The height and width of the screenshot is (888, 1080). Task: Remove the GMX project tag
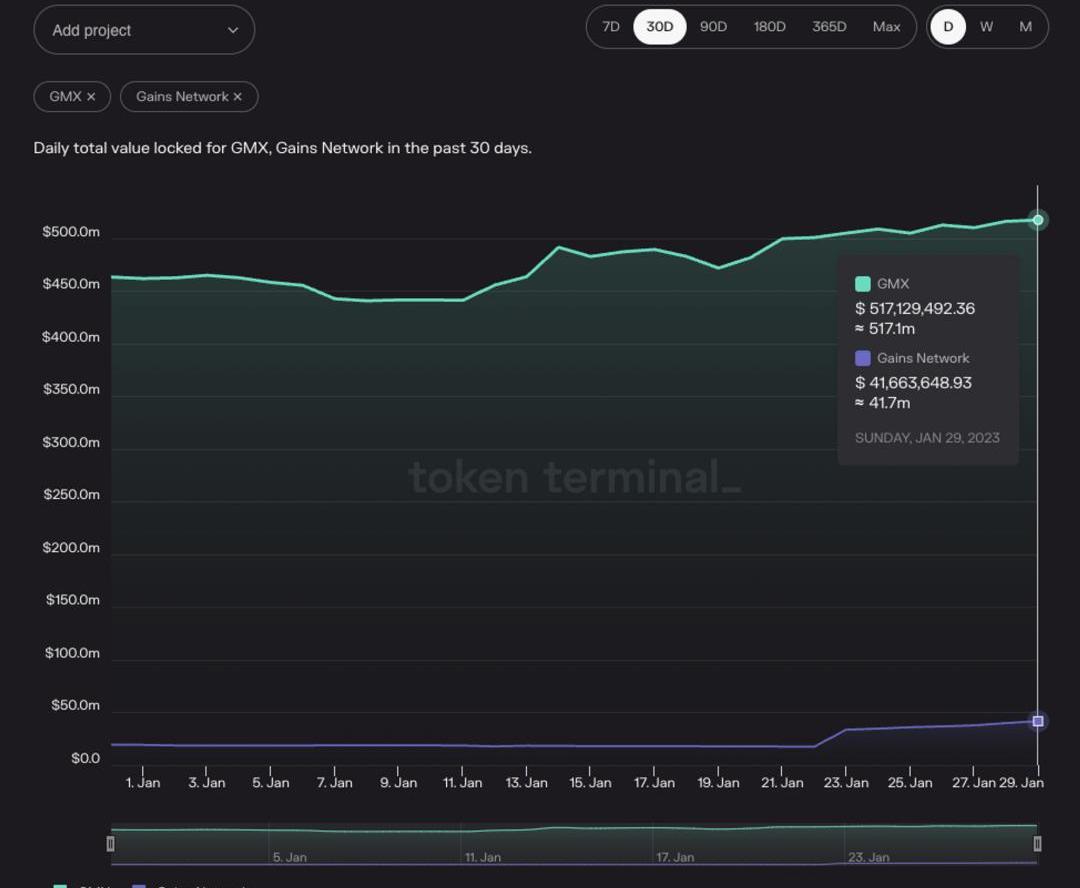click(x=91, y=97)
